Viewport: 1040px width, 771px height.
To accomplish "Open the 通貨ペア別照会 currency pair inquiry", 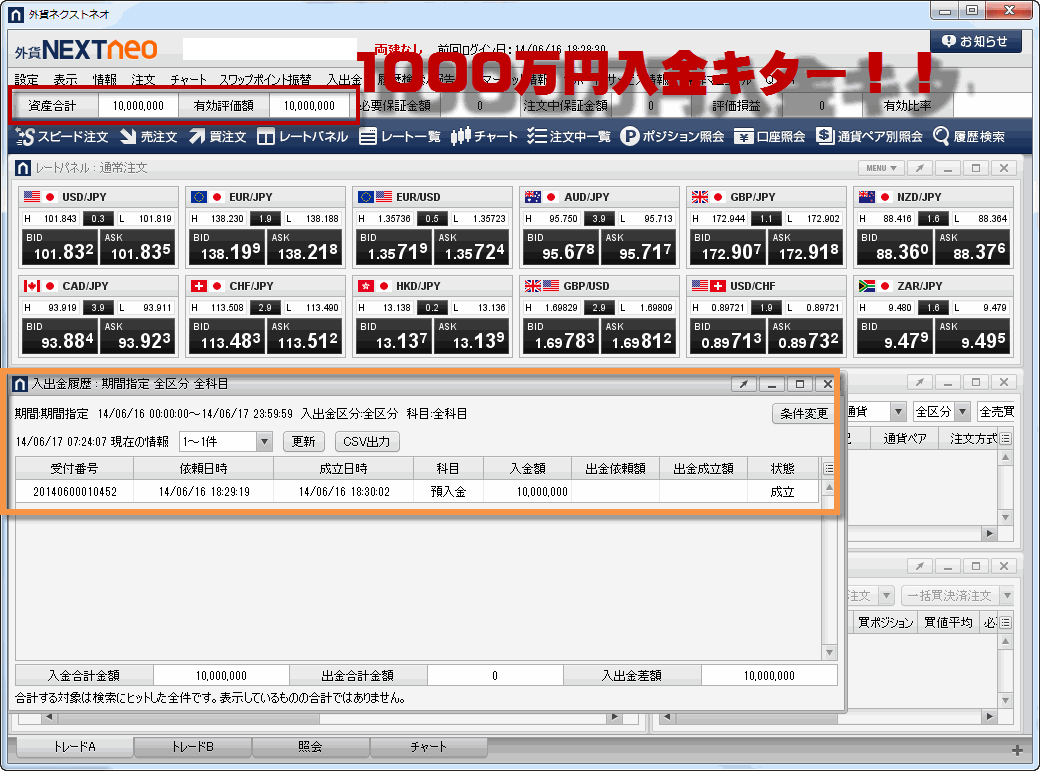I will 869,137.
